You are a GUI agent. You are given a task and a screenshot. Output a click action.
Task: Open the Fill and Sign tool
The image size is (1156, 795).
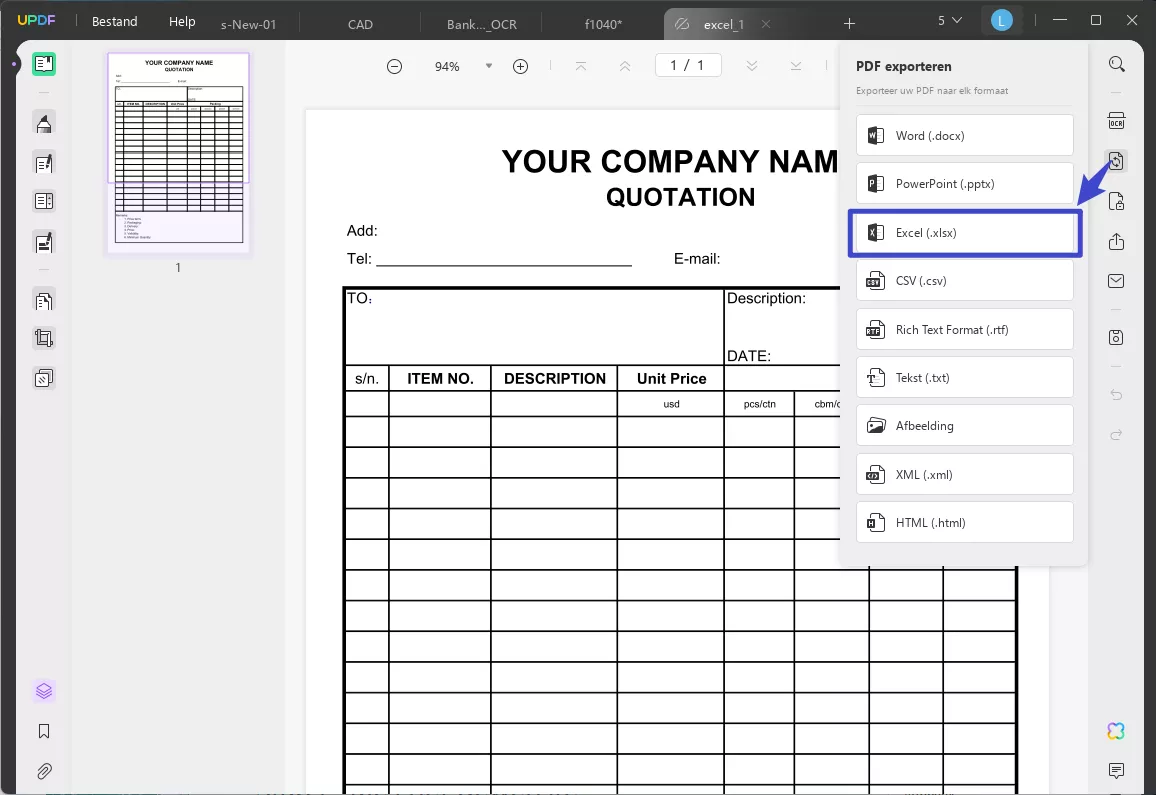pos(44,242)
